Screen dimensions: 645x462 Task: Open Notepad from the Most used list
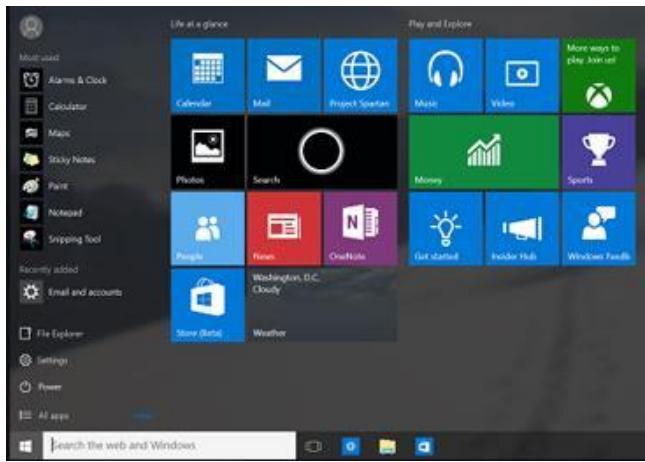[51, 213]
